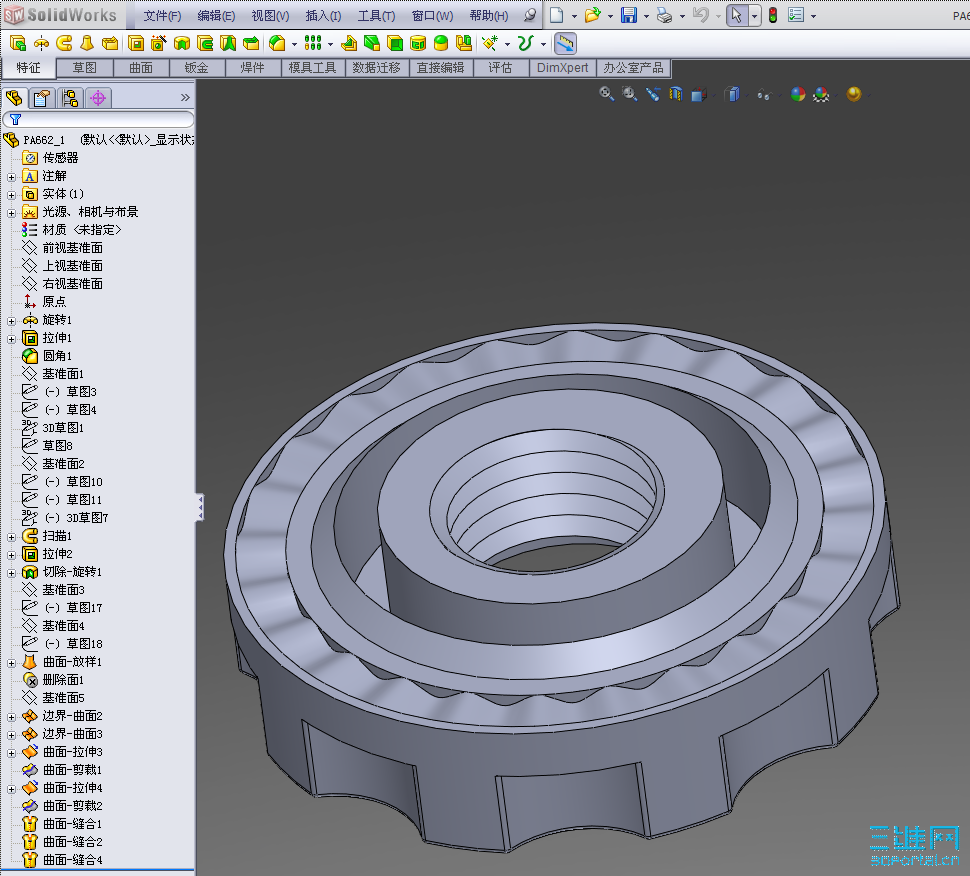The width and height of the screenshot is (970, 876).
Task: Select the Fillet tool
Action: coord(277,43)
